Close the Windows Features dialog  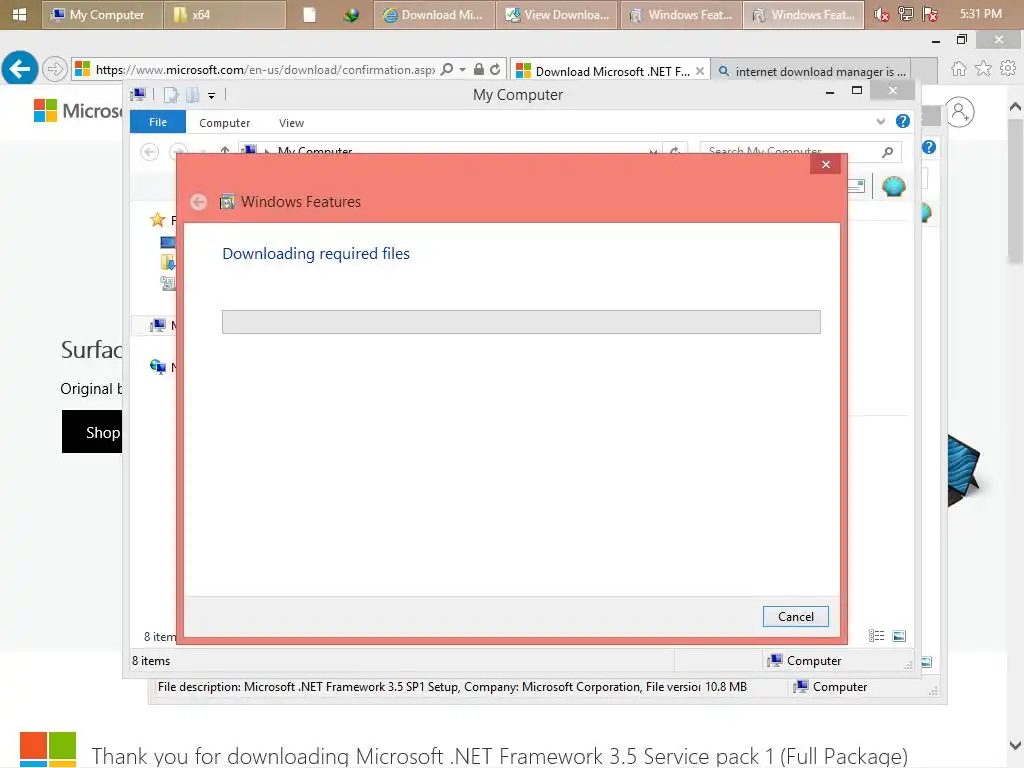[x=825, y=165]
